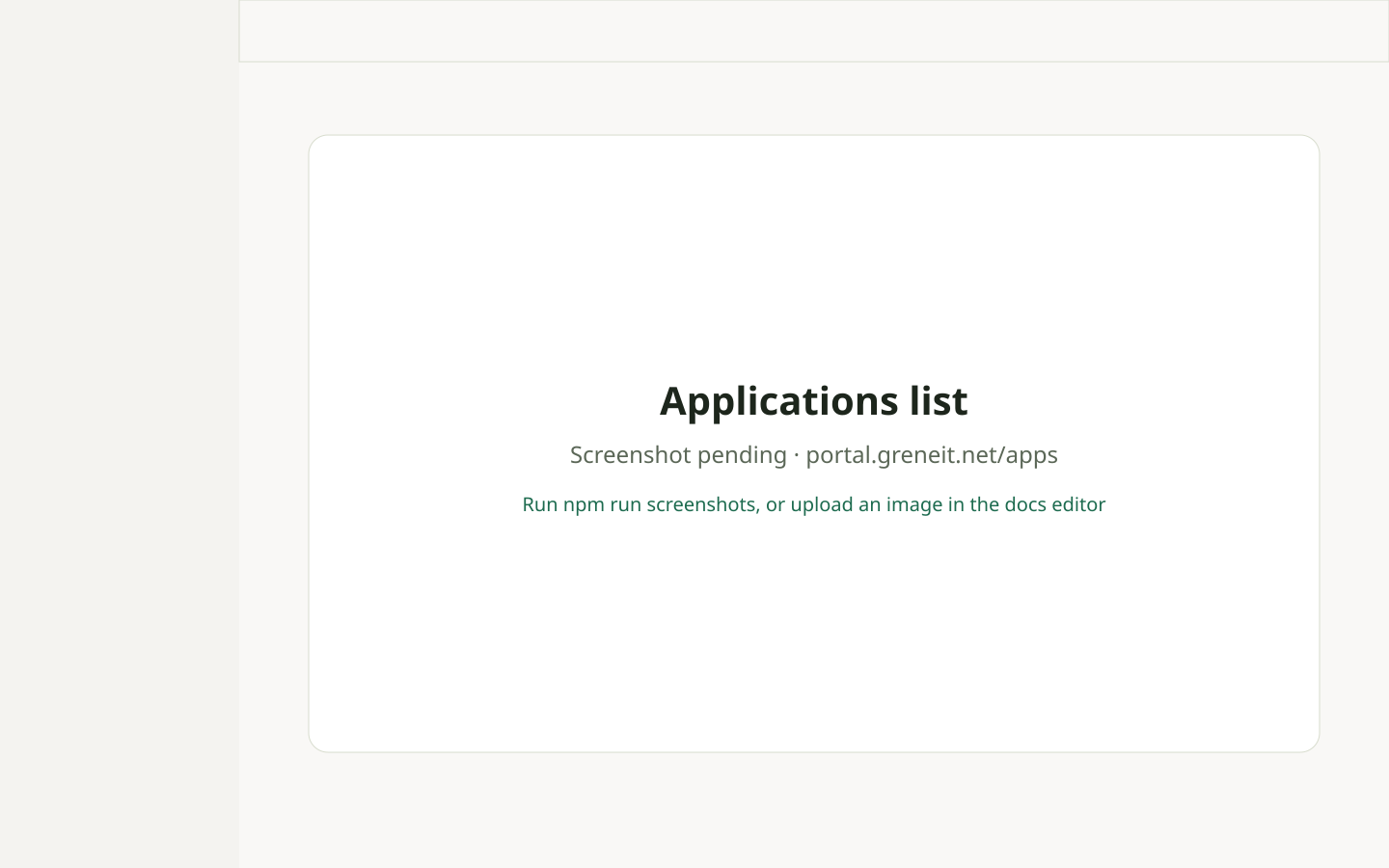Click the "Applications list" placeholder heading
Viewport: 1389px width, 868px height.
pos(813,400)
